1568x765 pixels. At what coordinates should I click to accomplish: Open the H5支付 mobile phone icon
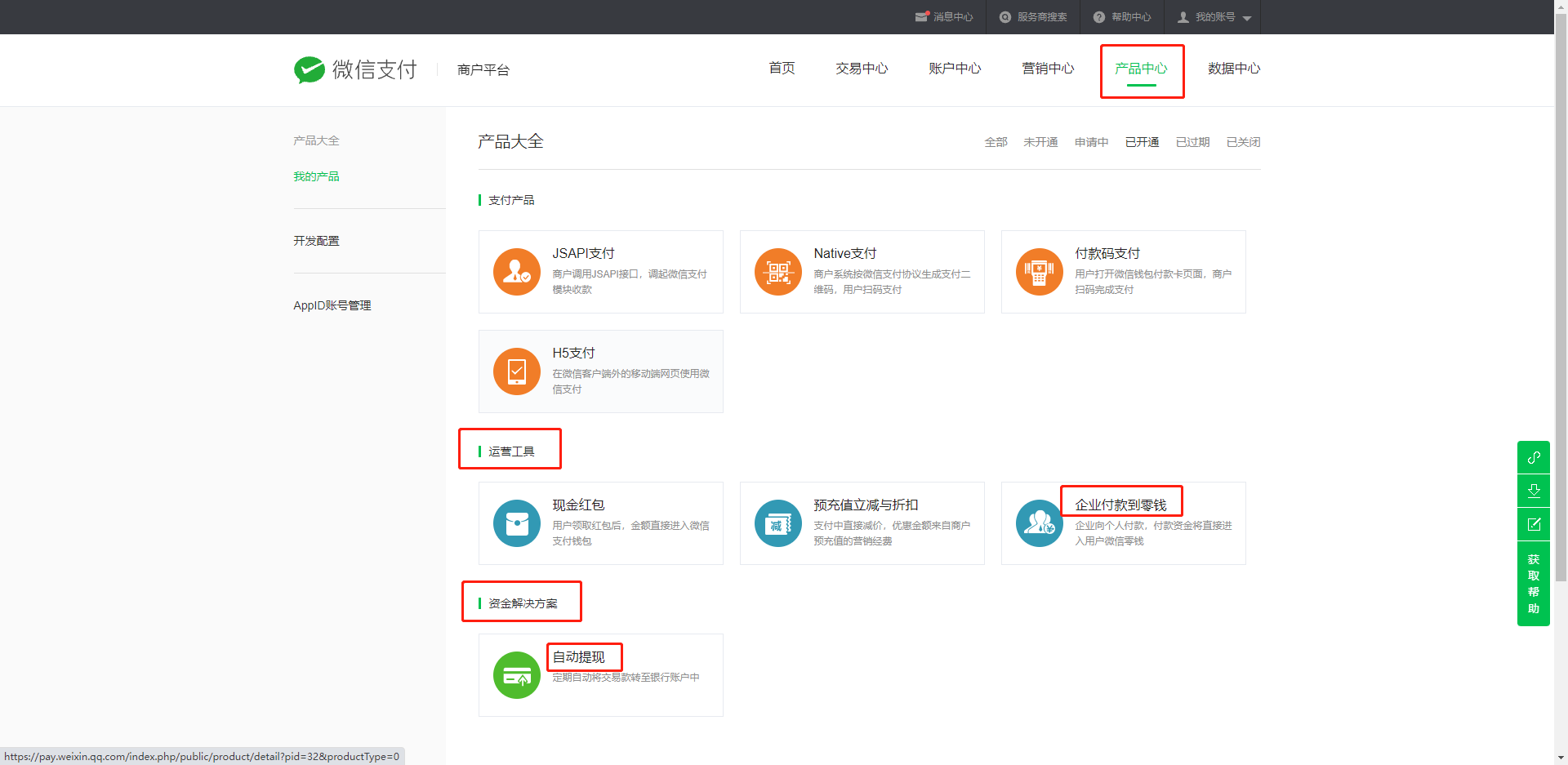pyautogui.click(x=517, y=371)
